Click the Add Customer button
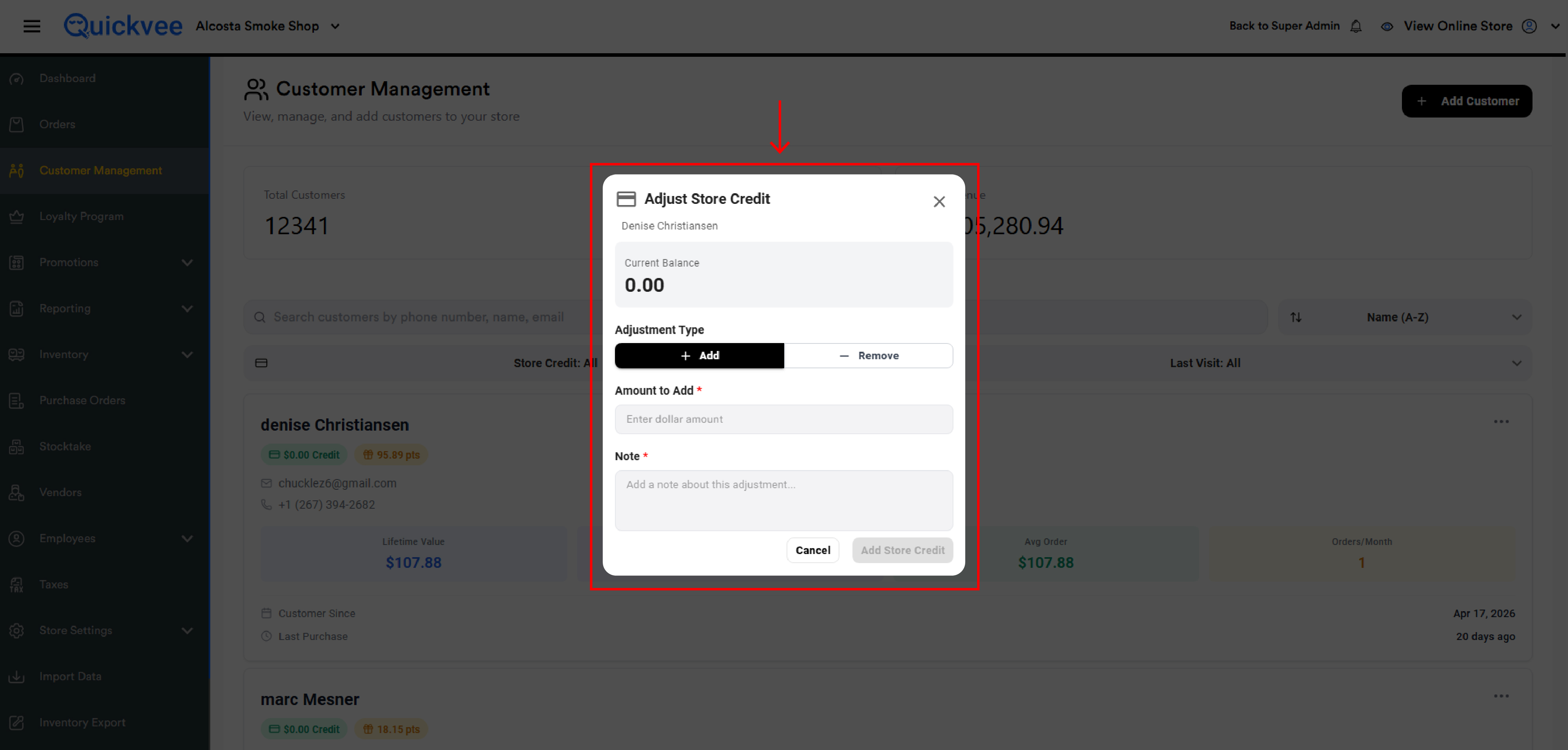This screenshot has height=750, width=1568. point(1467,101)
